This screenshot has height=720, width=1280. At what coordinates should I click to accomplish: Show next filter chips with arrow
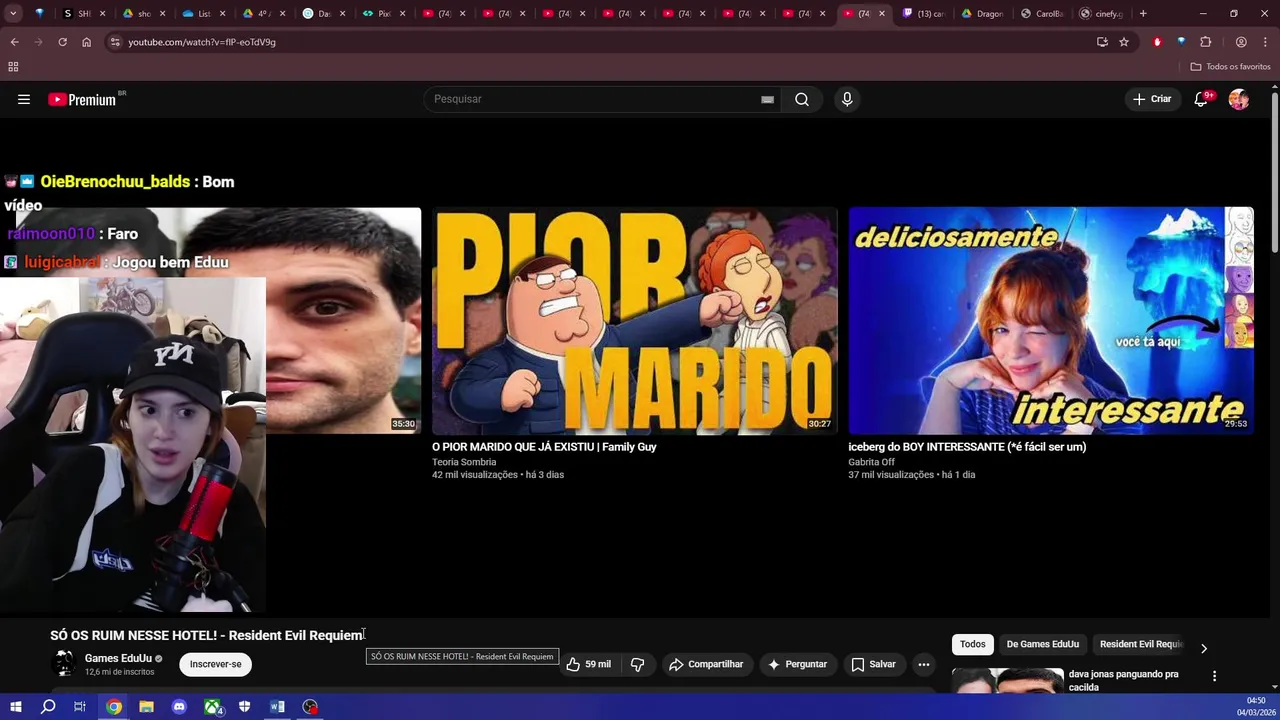pos(1204,648)
